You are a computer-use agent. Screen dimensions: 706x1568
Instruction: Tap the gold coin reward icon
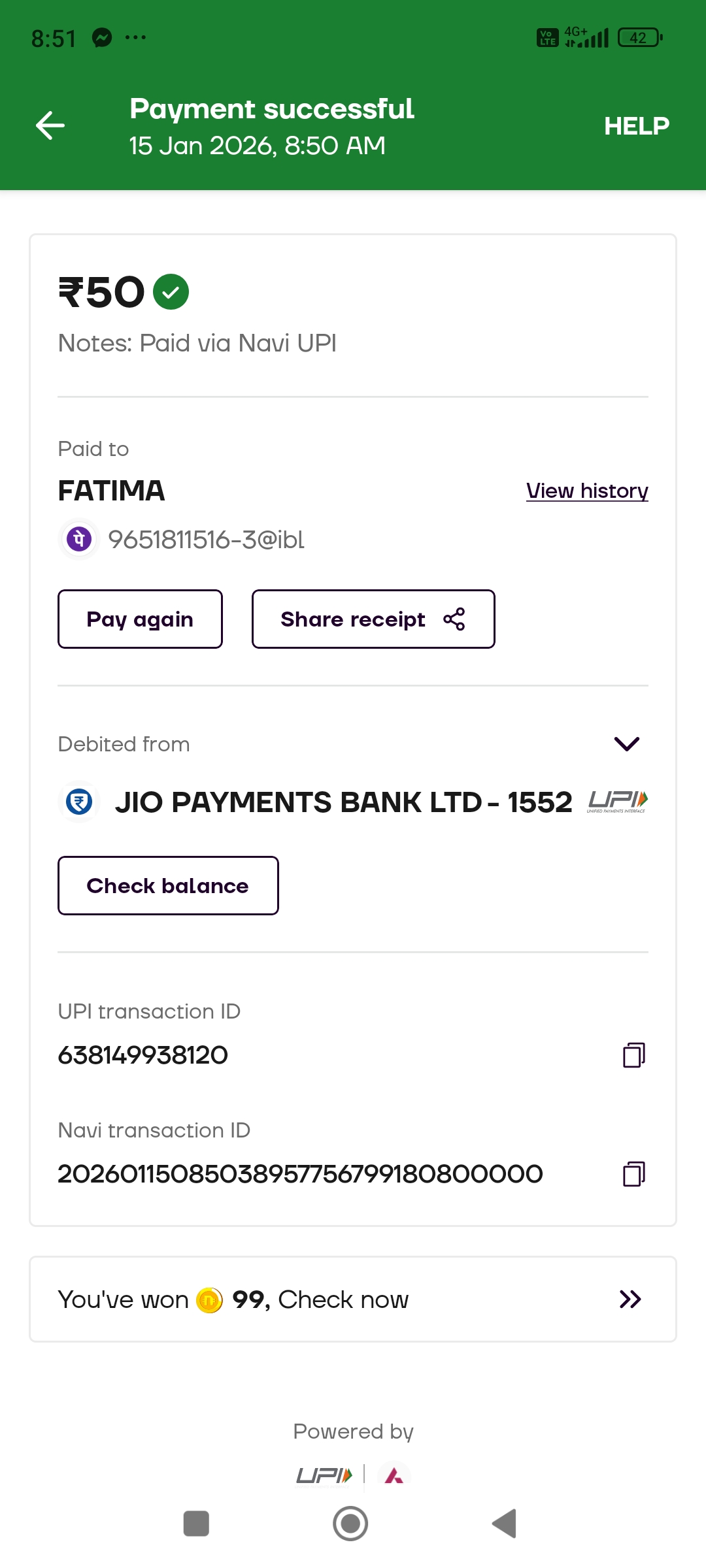(x=210, y=1300)
